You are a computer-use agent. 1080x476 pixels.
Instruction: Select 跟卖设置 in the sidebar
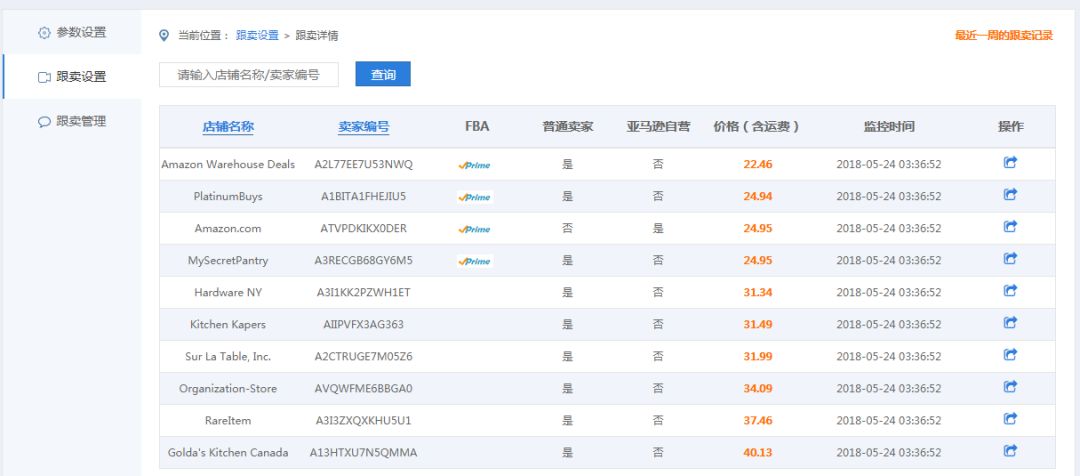pyautogui.click(x=72, y=76)
